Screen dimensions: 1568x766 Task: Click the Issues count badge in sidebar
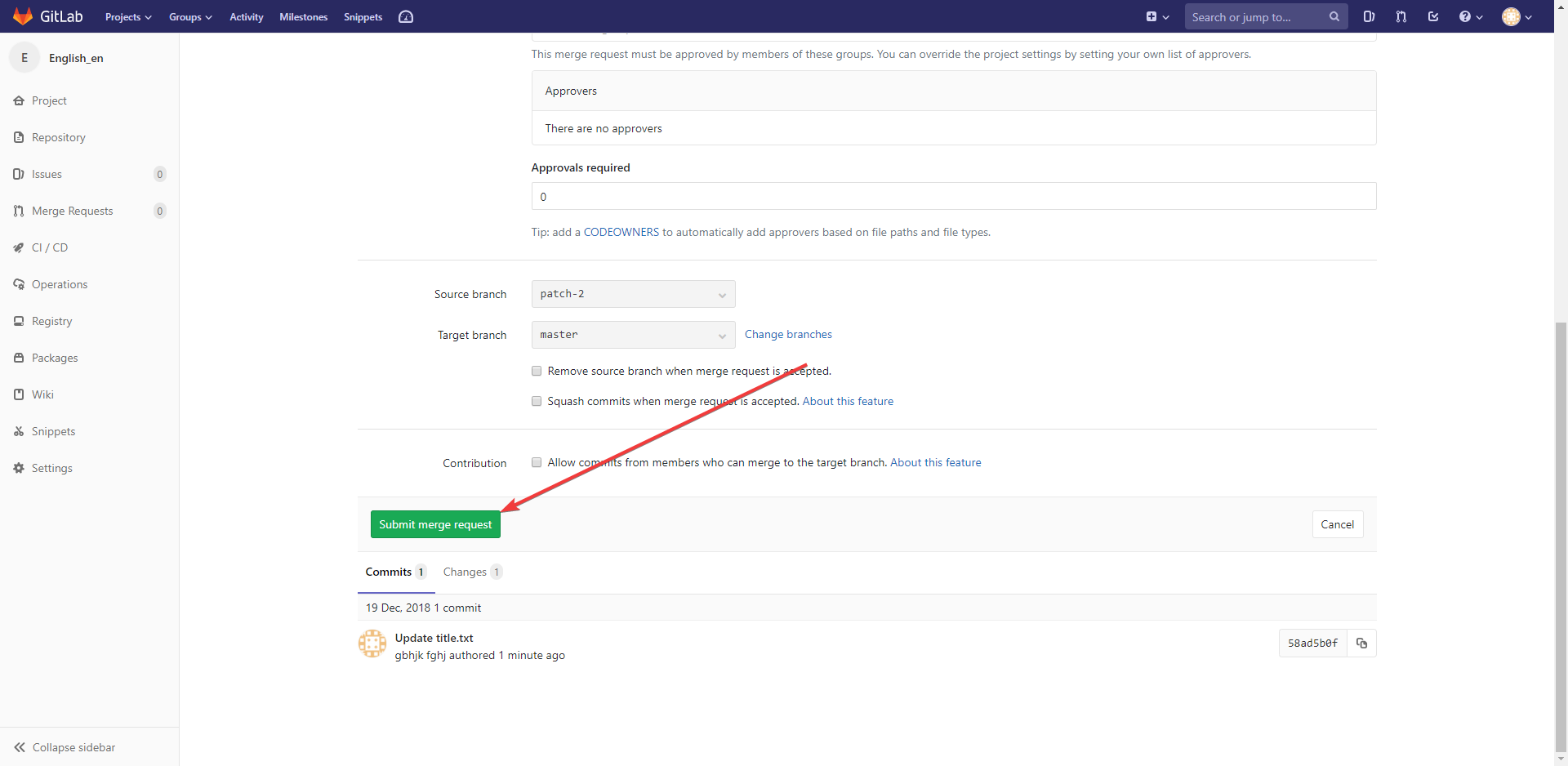pos(160,174)
